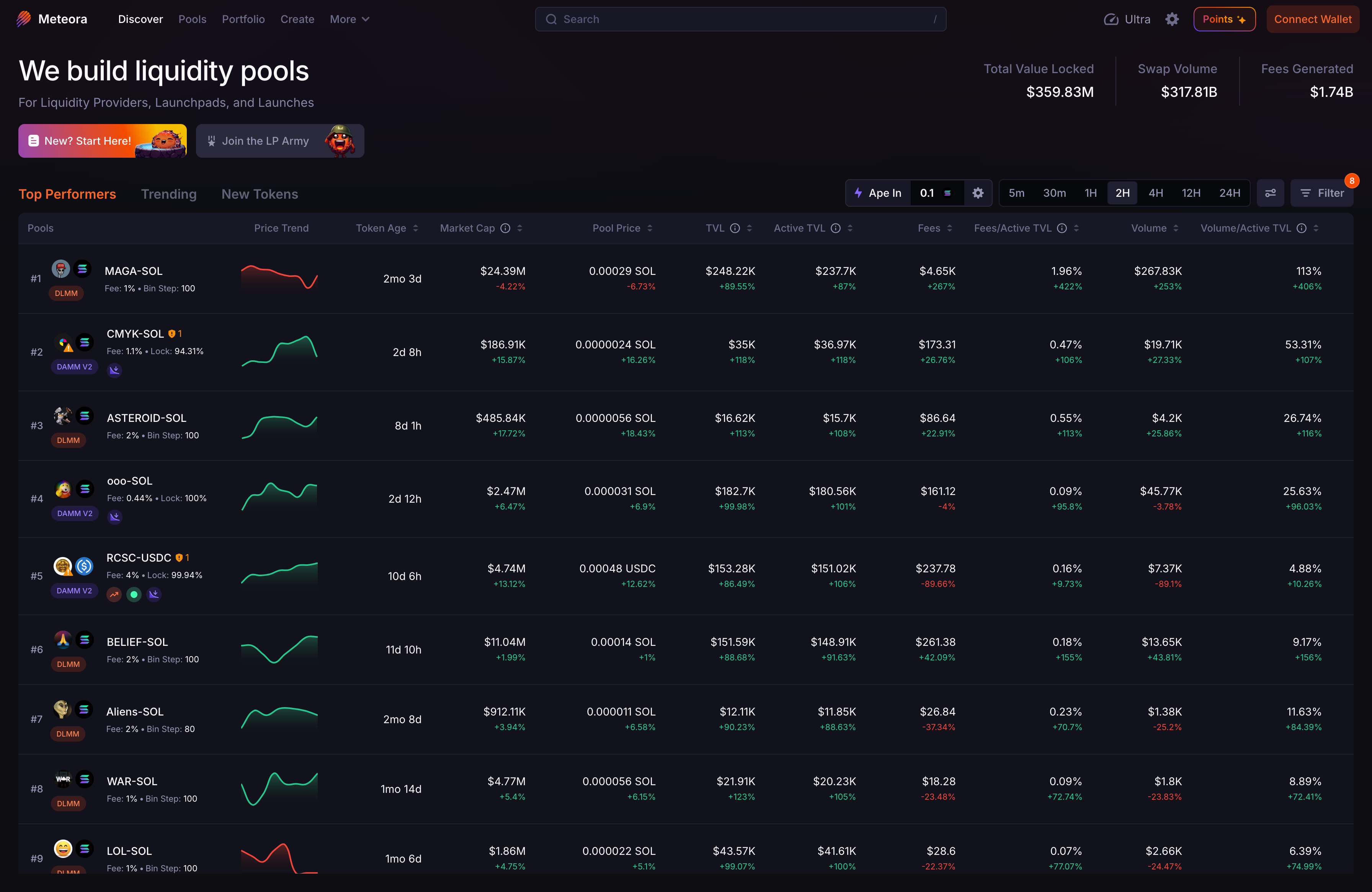Image resolution: width=1372 pixels, height=892 pixels.
Task: Switch timeframe to 5m
Action: (1016, 193)
